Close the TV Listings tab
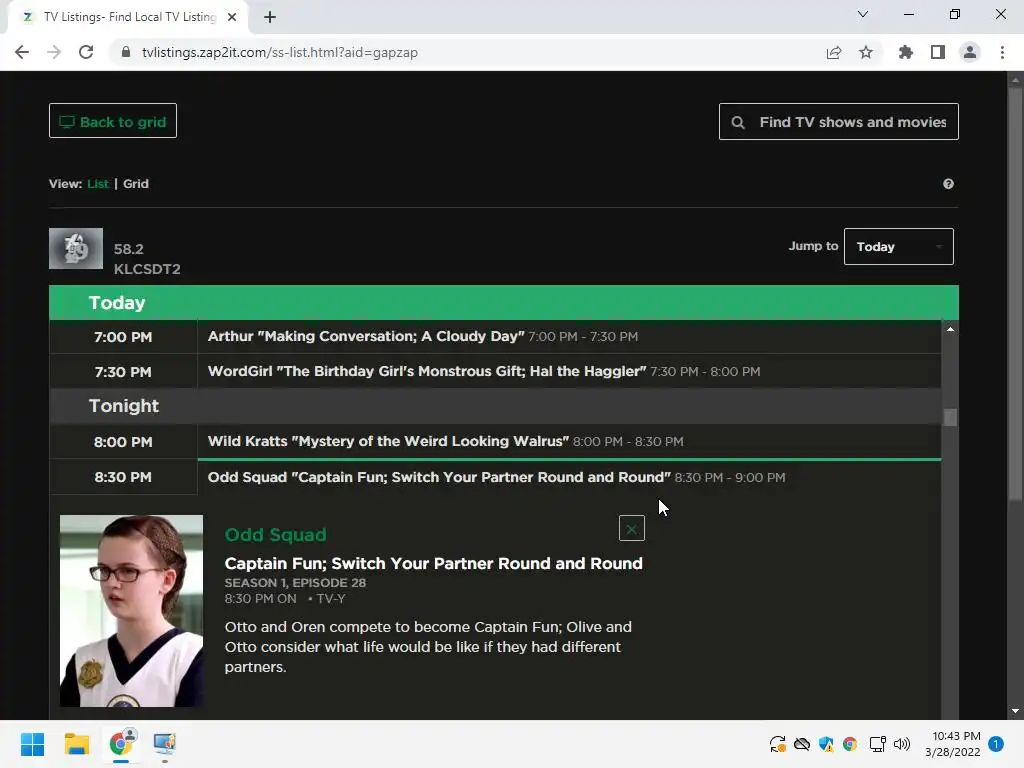Image resolution: width=1024 pixels, height=768 pixels. (232, 17)
